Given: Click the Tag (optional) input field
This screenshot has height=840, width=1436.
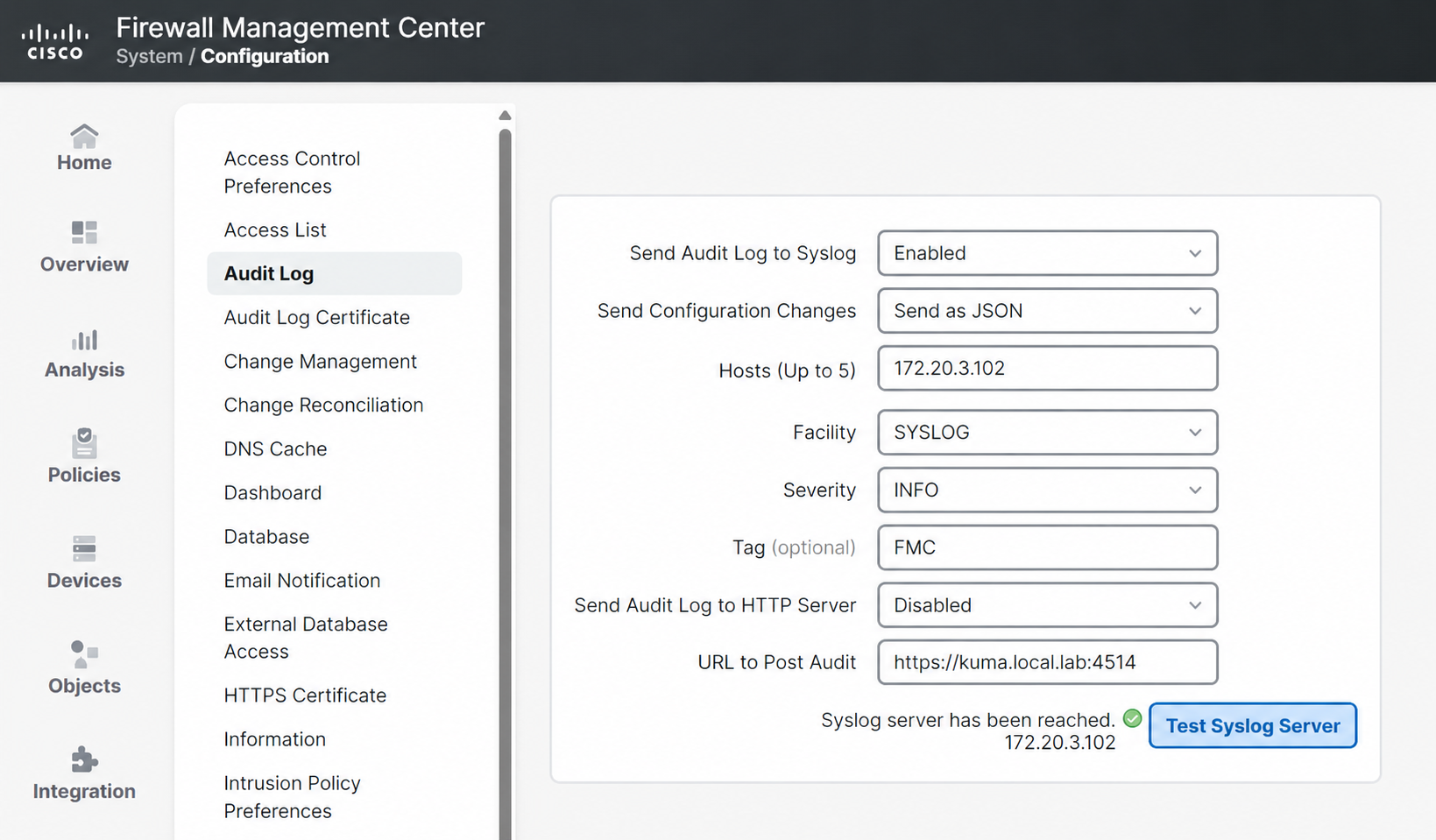Looking at the screenshot, I should [1047, 547].
